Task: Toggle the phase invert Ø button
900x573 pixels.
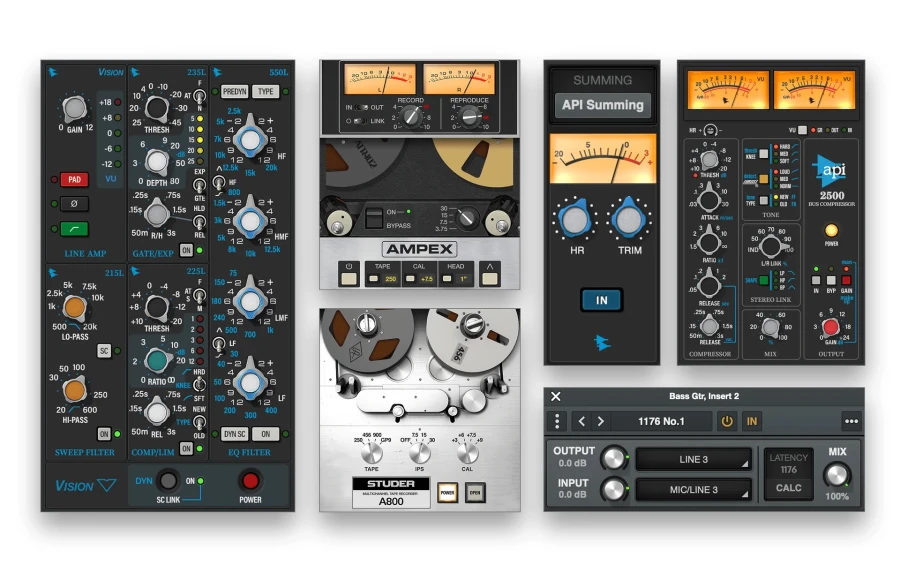Action: [75, 203]
